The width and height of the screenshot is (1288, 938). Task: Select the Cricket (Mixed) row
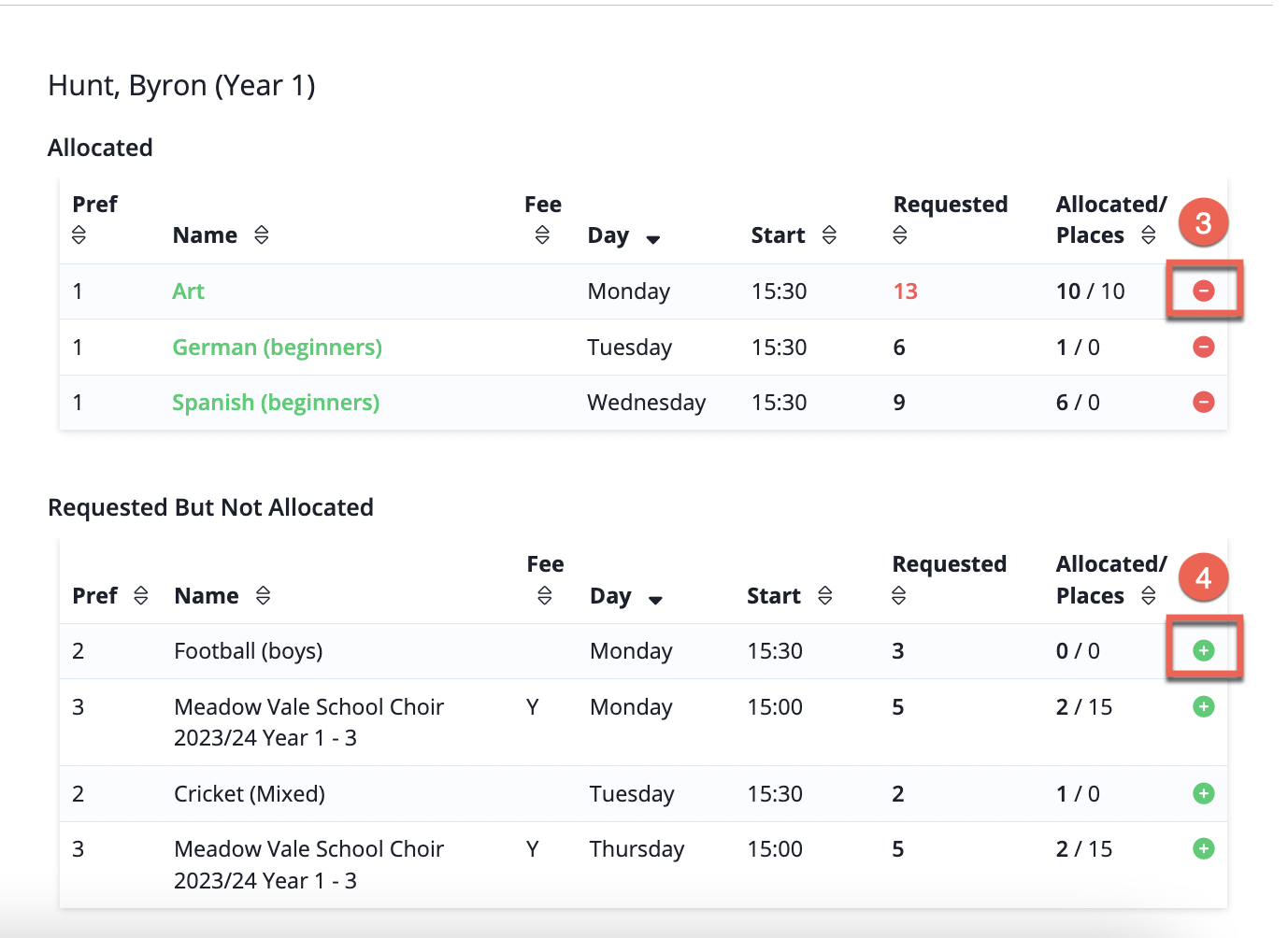(643, 793)
